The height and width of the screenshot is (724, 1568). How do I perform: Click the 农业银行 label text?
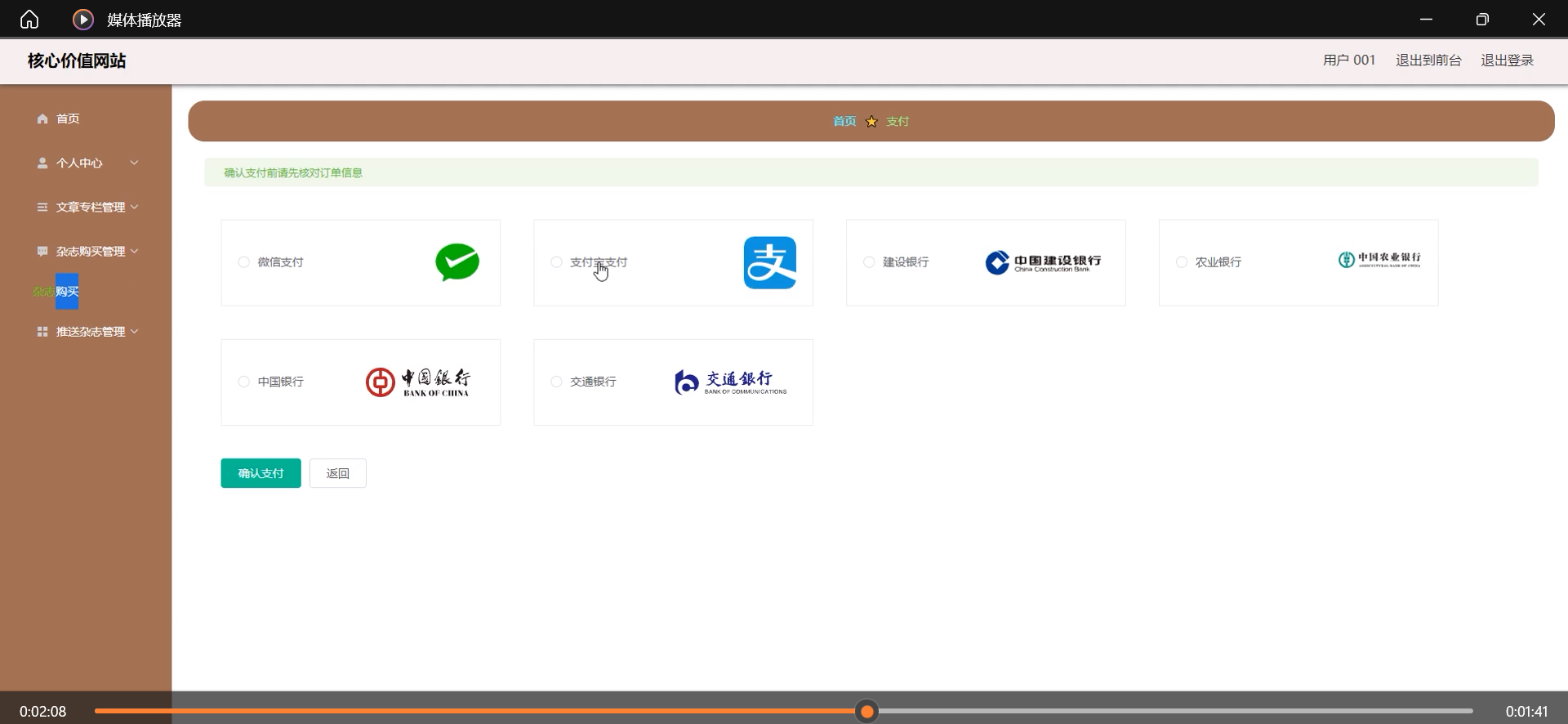(1218, 262)
